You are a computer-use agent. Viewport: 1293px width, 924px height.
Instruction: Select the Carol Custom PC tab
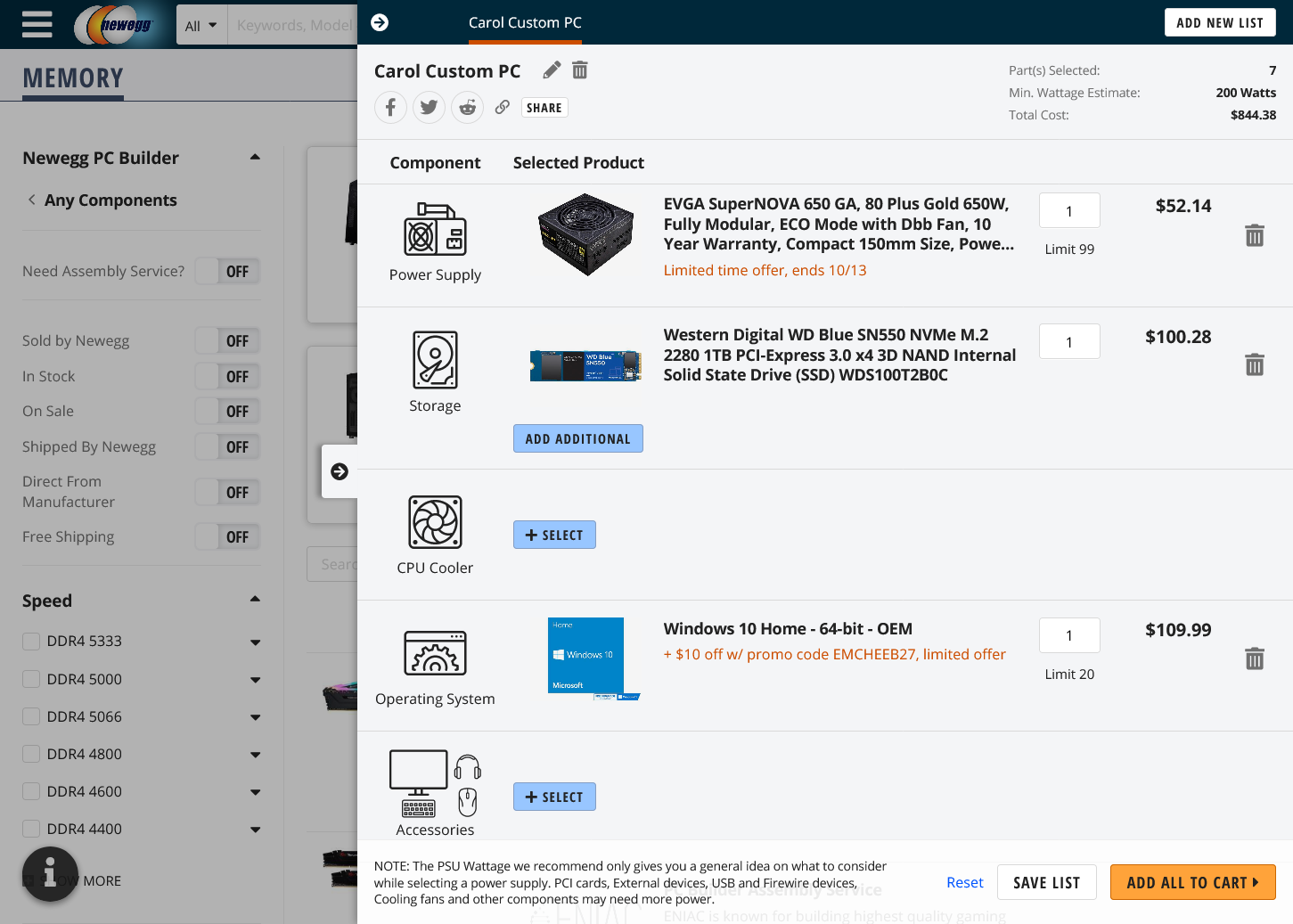(525, 23)
